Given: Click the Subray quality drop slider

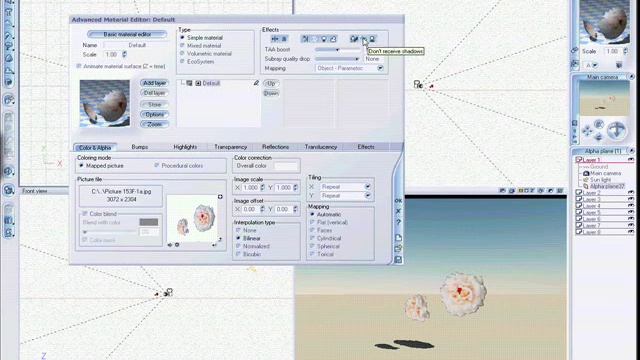Looking at the screenshot, I should point(338,59).
